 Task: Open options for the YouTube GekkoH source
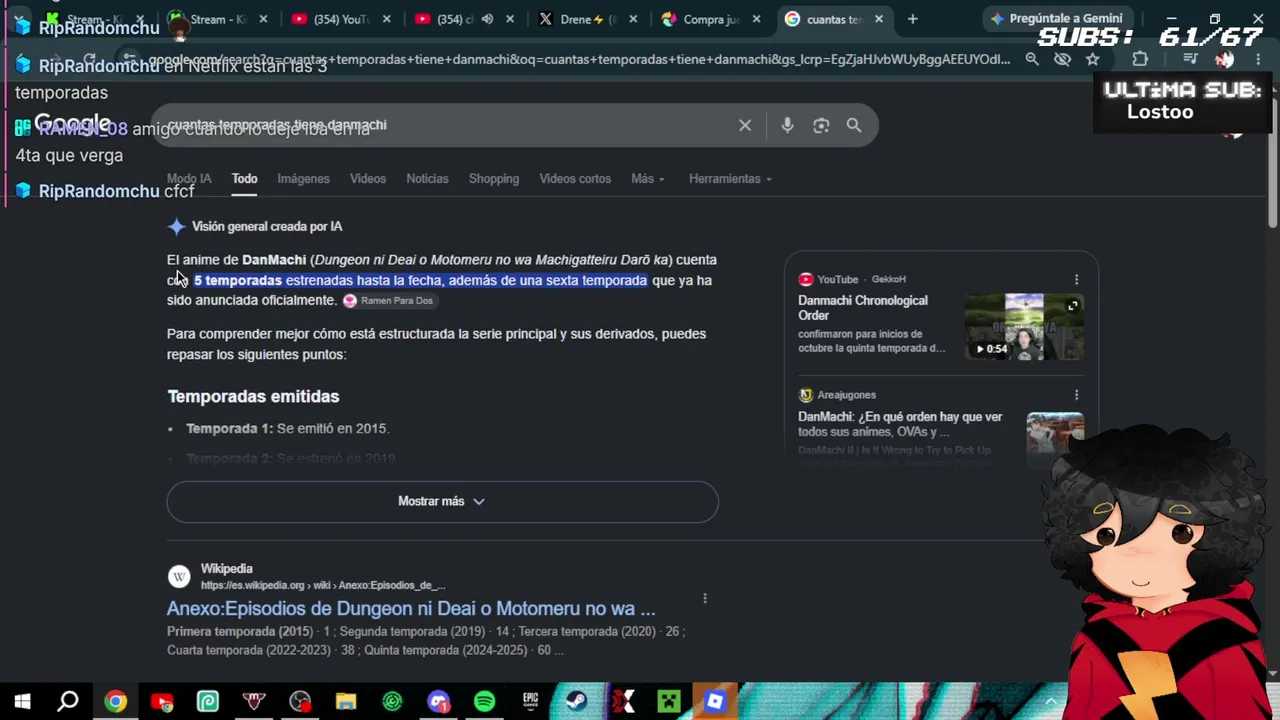[1076, 279]
